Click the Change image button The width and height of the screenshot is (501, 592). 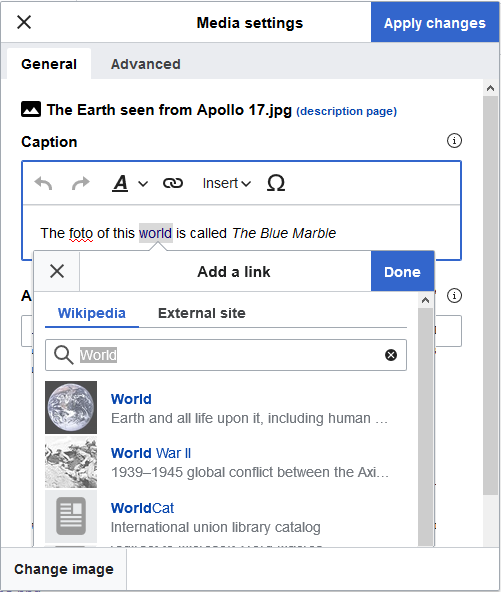click(64, 569)
